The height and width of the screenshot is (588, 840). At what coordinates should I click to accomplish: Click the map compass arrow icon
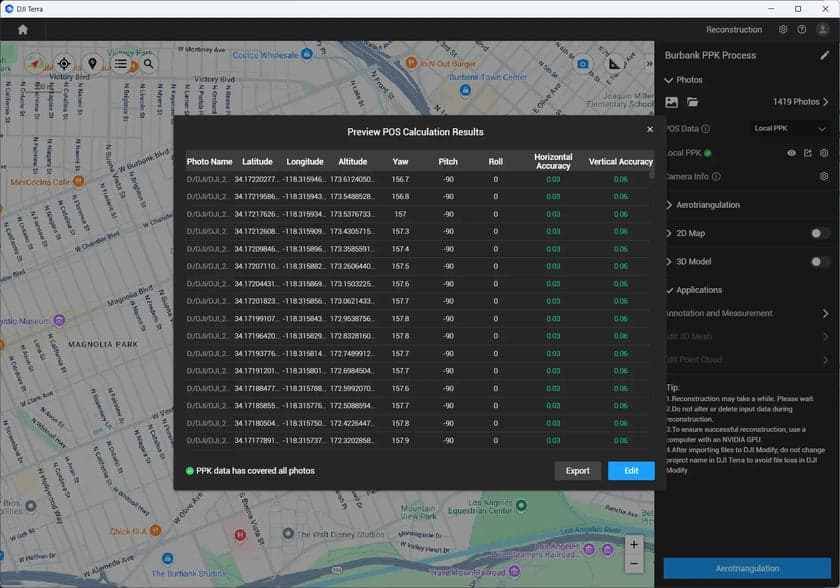(x=35, y=64)
